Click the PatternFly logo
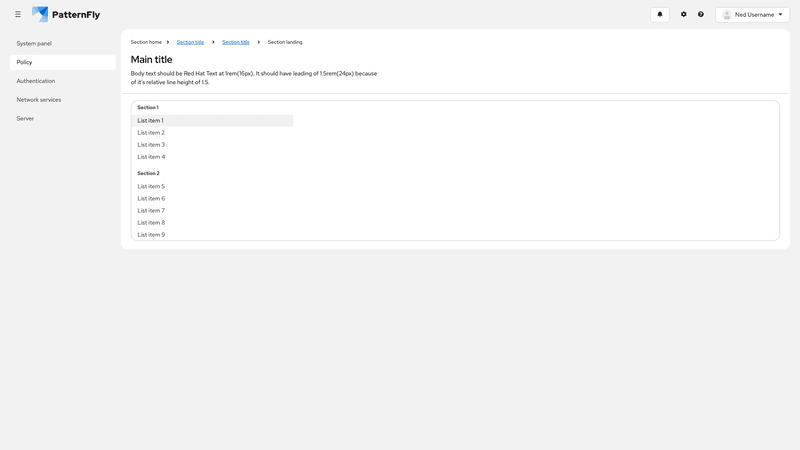 [66, 15]
